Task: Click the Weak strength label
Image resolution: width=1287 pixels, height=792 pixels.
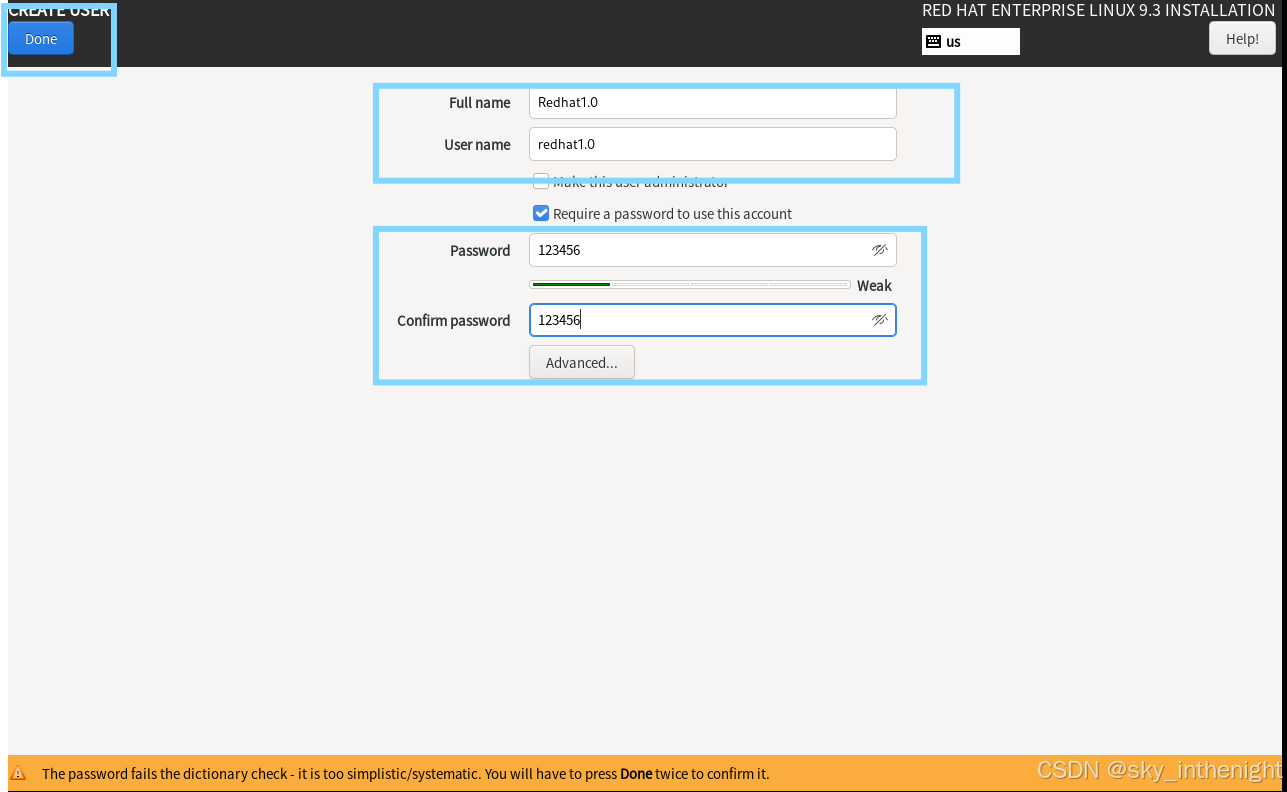Action: pos(874,286)
